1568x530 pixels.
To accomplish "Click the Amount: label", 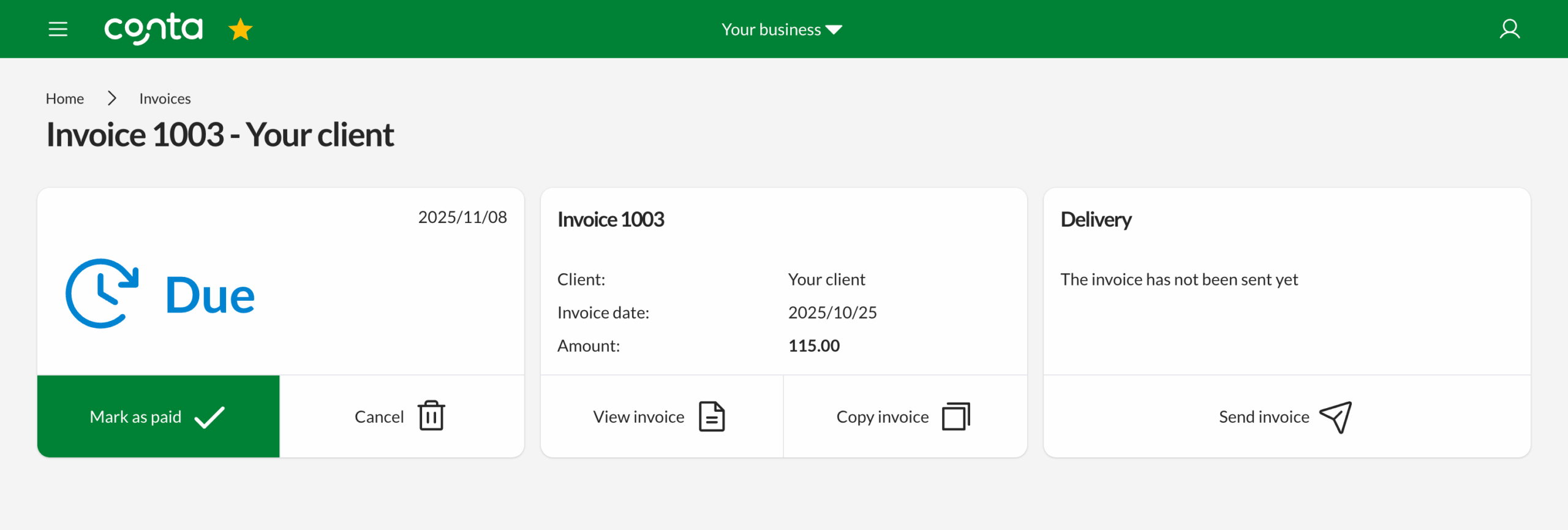I will click(589, 346).
